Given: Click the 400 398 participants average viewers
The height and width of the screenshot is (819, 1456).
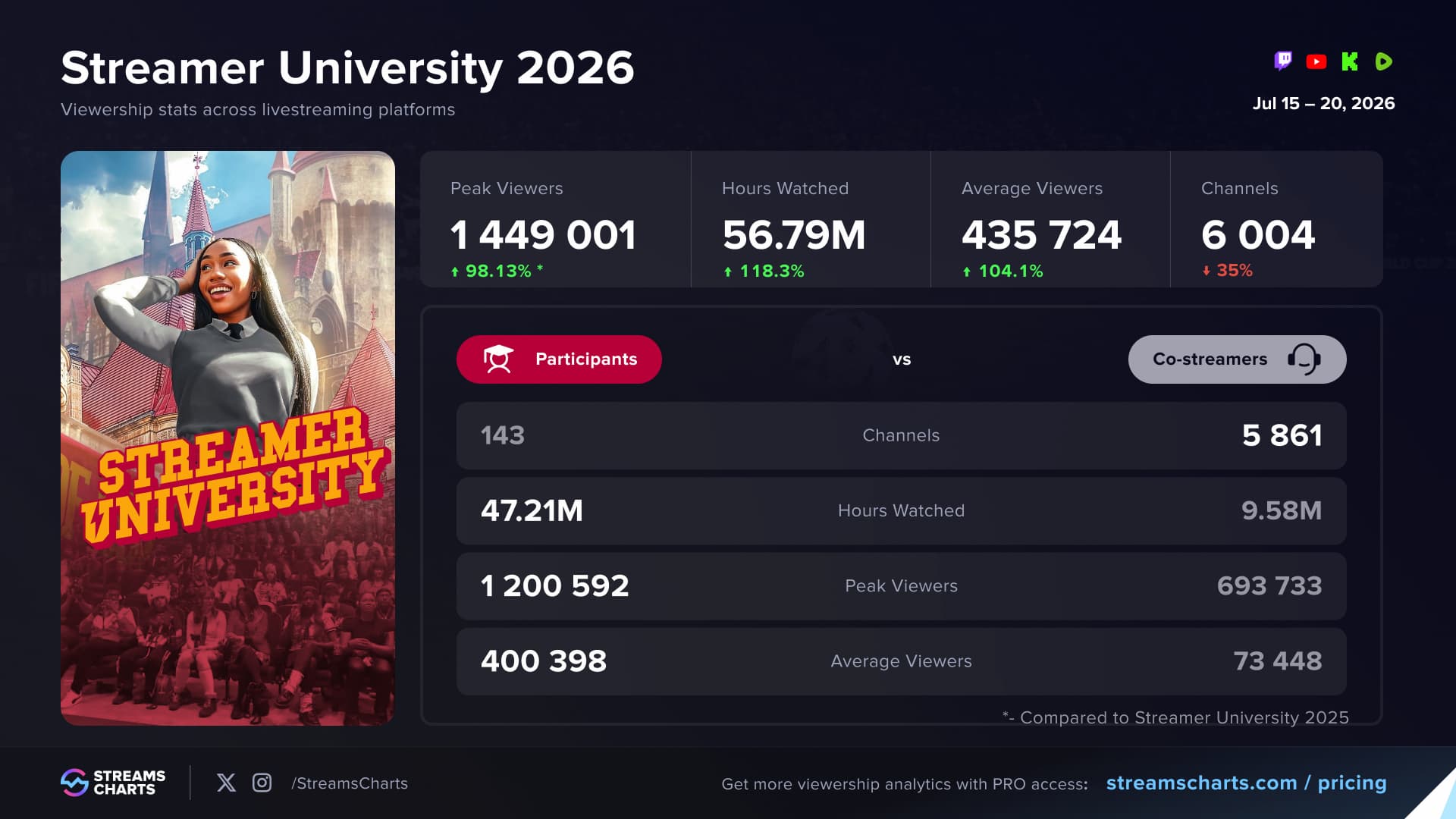Looking at the screenshot, I should (544, 661).
